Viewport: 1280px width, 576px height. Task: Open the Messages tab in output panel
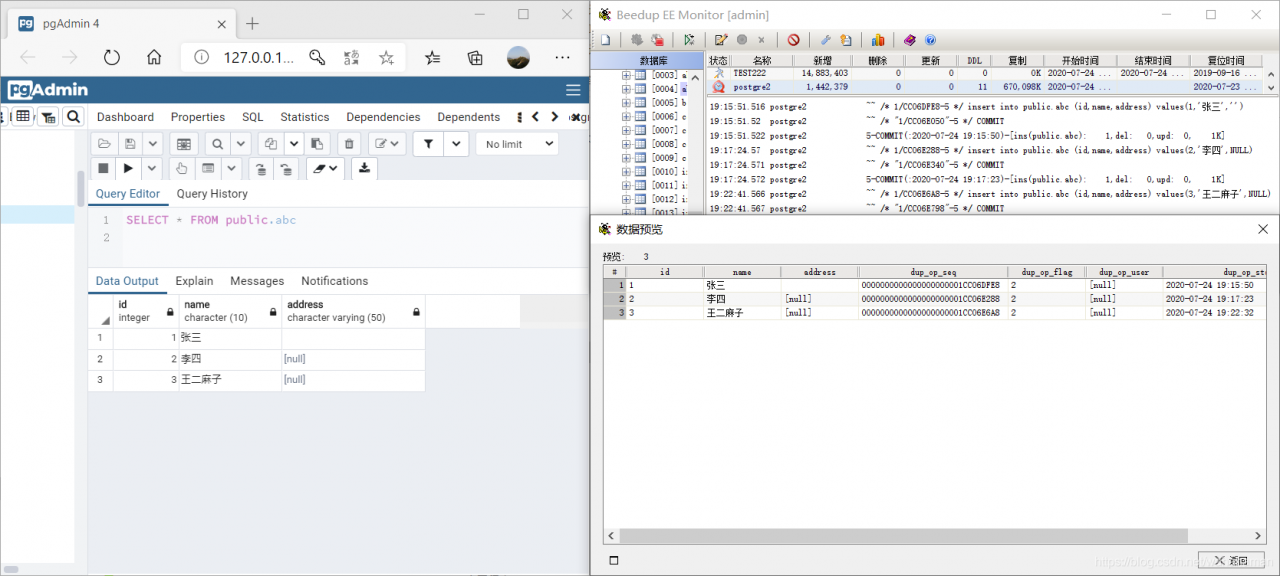(x=257, y=281)
